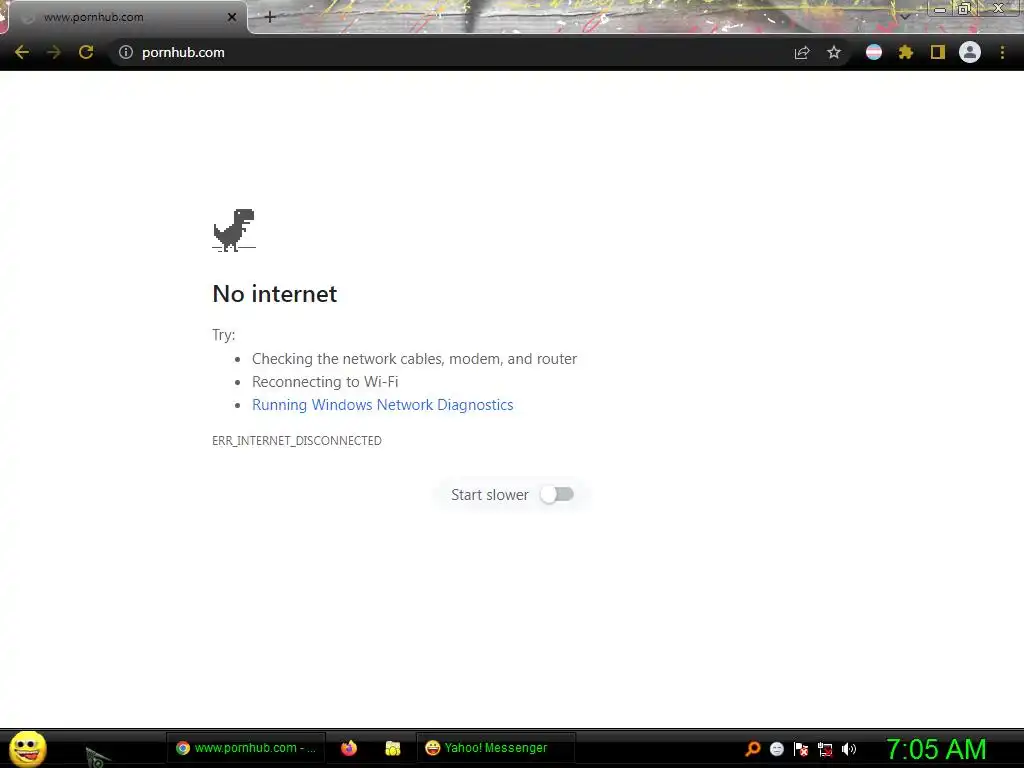
Task: Open the volume speaker tray icon
Action: click(849, 749)
